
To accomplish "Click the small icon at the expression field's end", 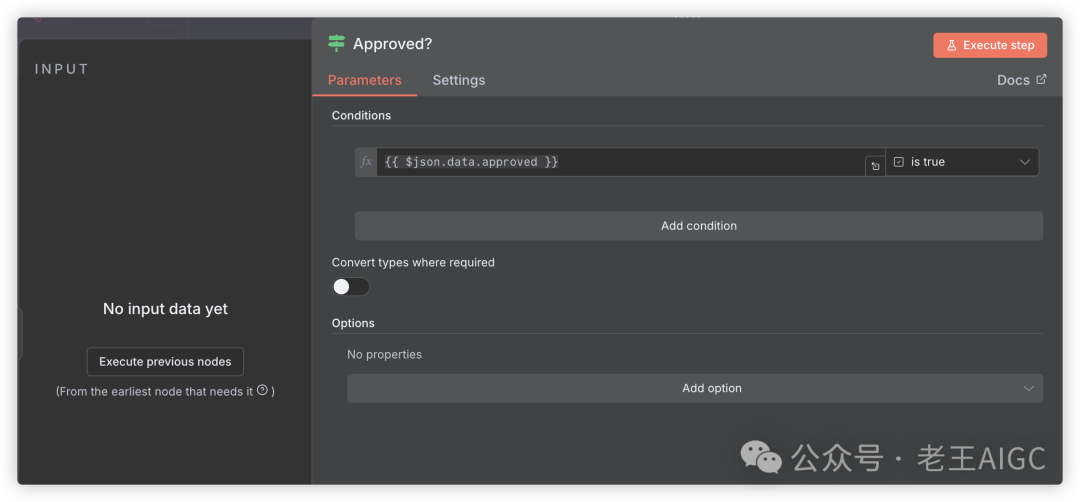I will (x=875, y=166).
